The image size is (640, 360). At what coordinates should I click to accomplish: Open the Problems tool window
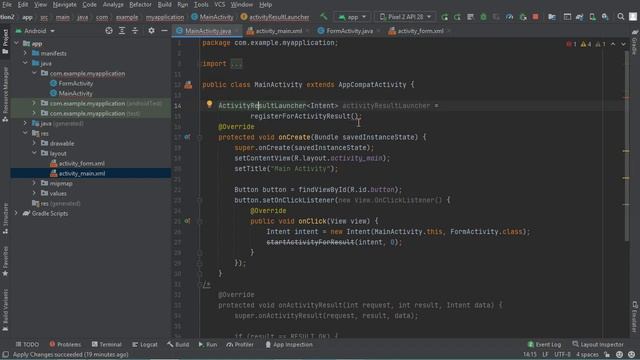pyautogui.click(x=65, y=344)
